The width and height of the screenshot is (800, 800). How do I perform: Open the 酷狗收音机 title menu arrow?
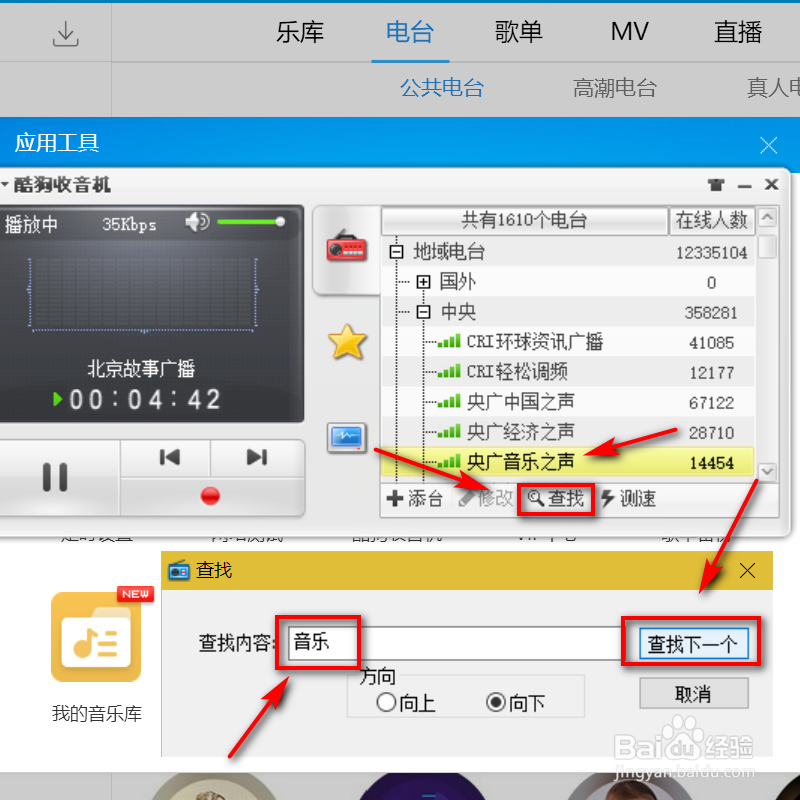[5, 184]
